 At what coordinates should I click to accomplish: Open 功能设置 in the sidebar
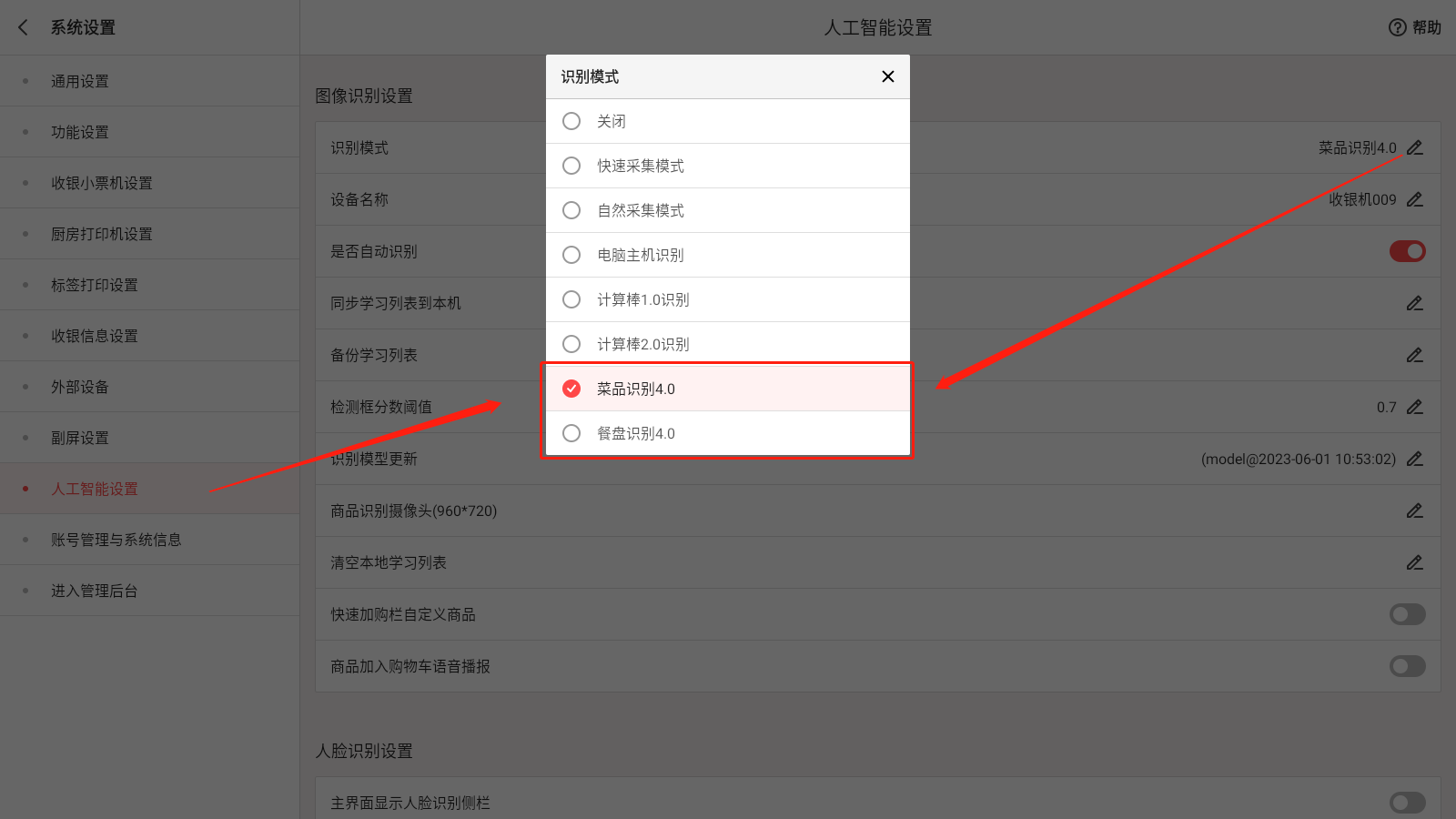149,132
